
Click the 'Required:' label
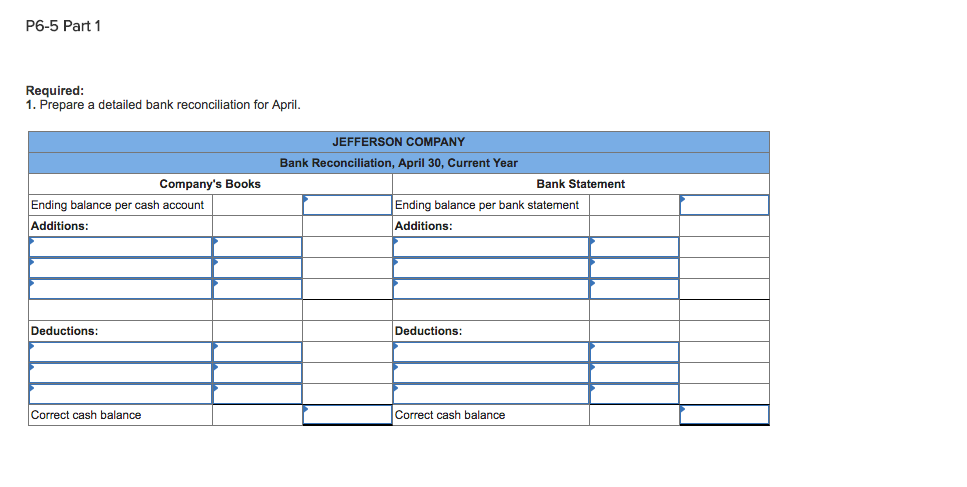(55, 91)
